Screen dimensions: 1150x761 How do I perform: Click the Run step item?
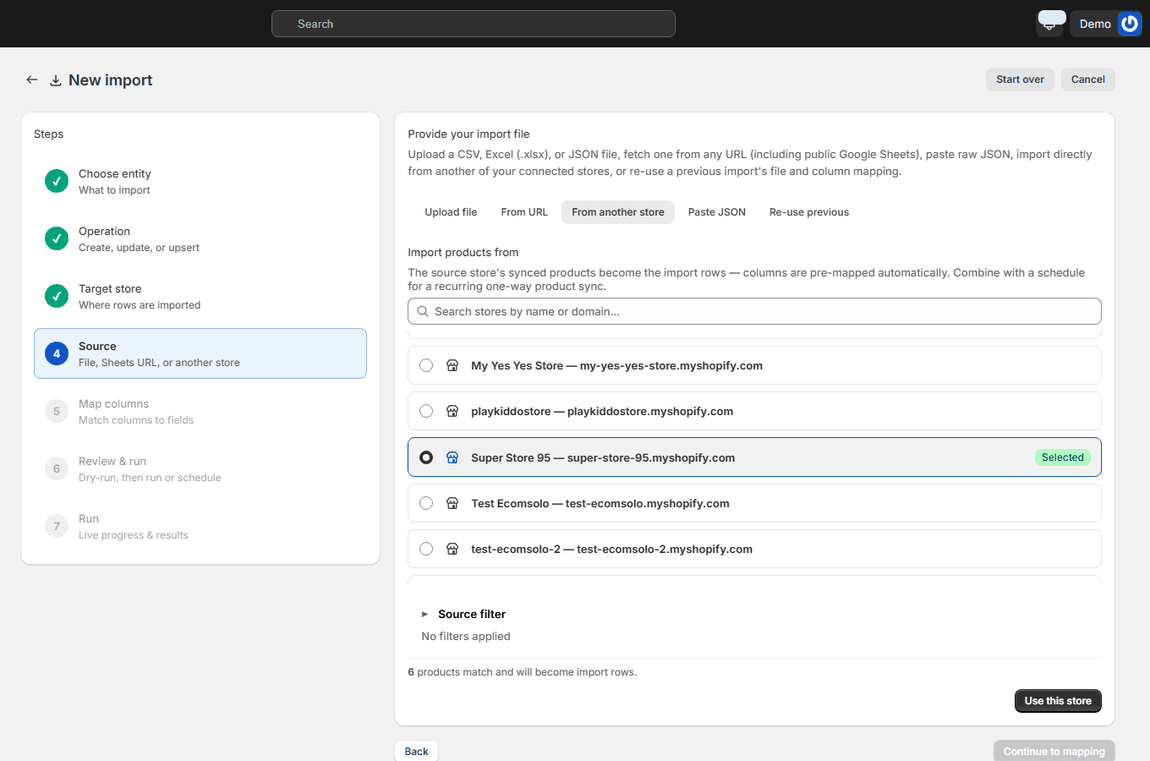pyautogui.click(x=200, y=526)
